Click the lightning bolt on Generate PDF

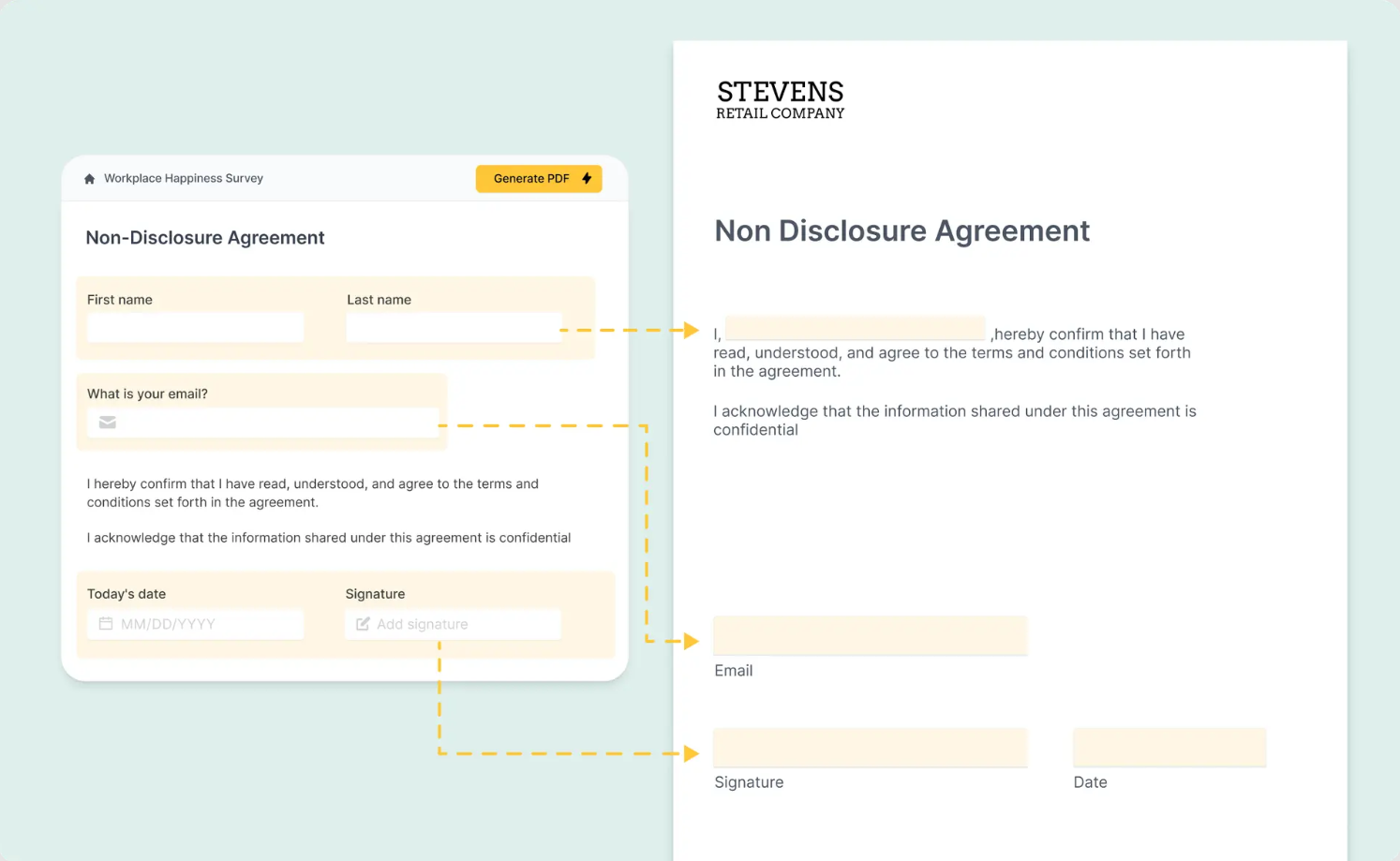pyautogui.click(x=588, y=178)
